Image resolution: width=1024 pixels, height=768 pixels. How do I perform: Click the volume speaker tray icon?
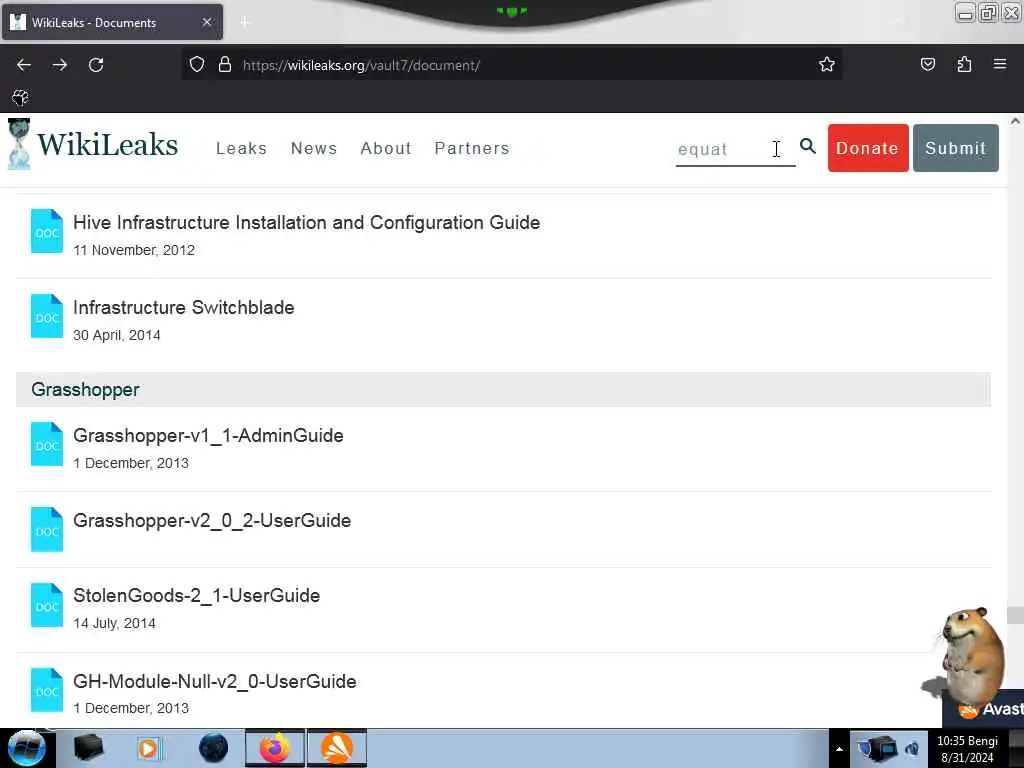click(x=912, y=749)
